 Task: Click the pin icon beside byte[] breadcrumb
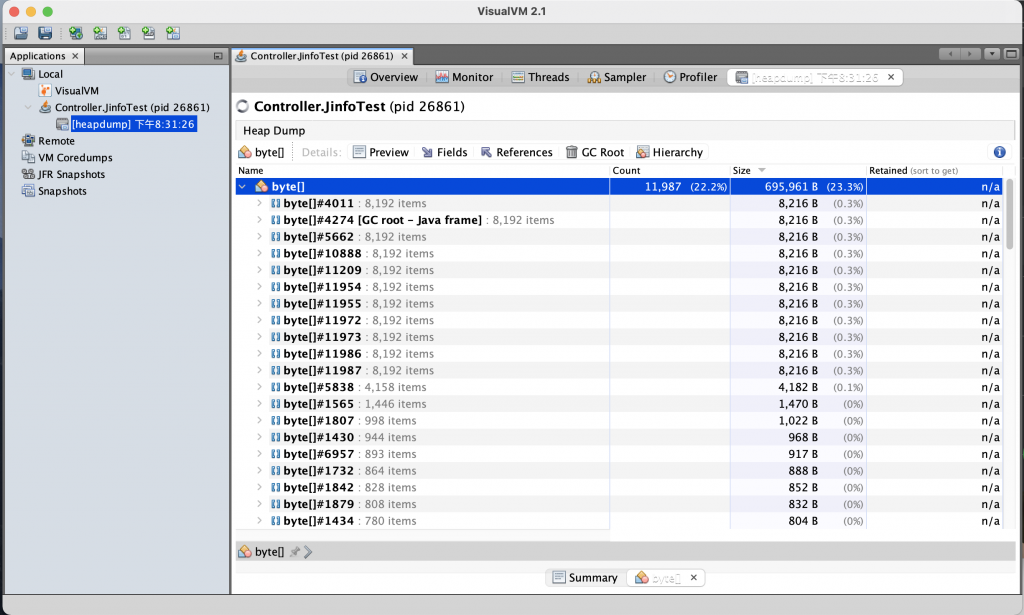(295, 552)
